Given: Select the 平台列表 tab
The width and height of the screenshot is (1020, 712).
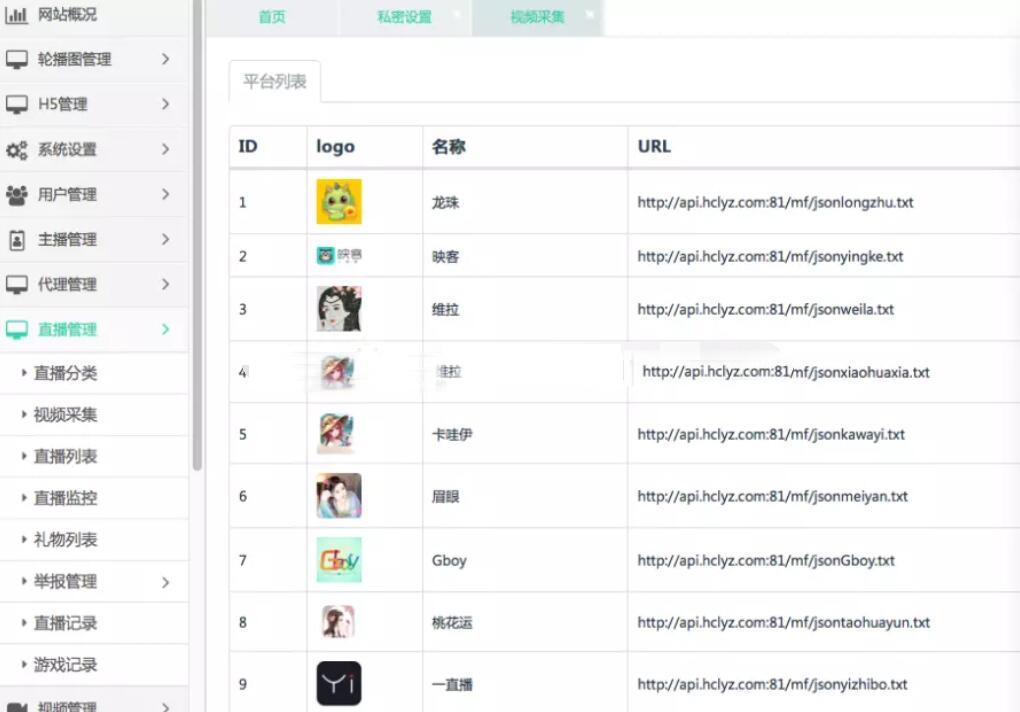Looking at the screenshot, I should click(275, 82).
